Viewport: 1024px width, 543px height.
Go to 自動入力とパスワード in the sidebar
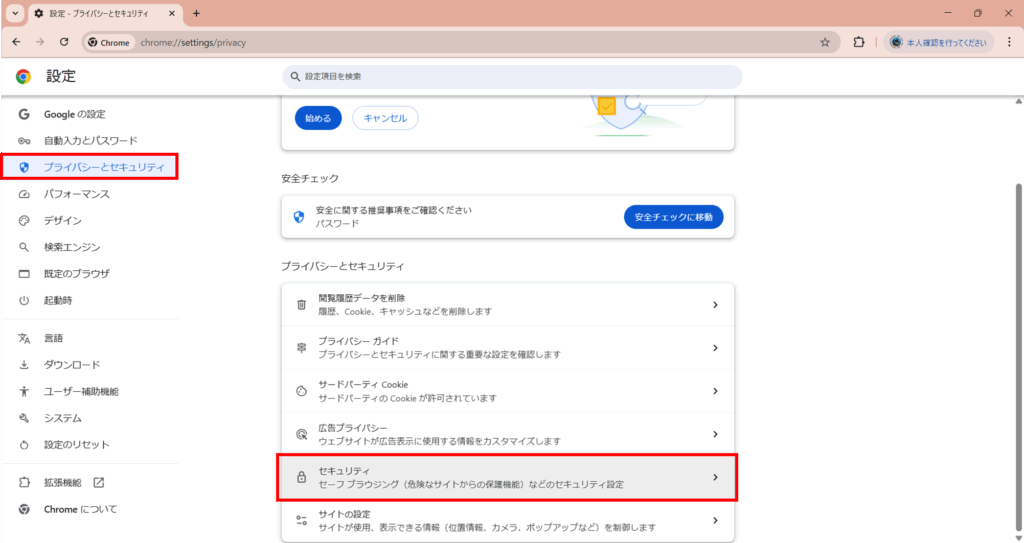point(90,141)
